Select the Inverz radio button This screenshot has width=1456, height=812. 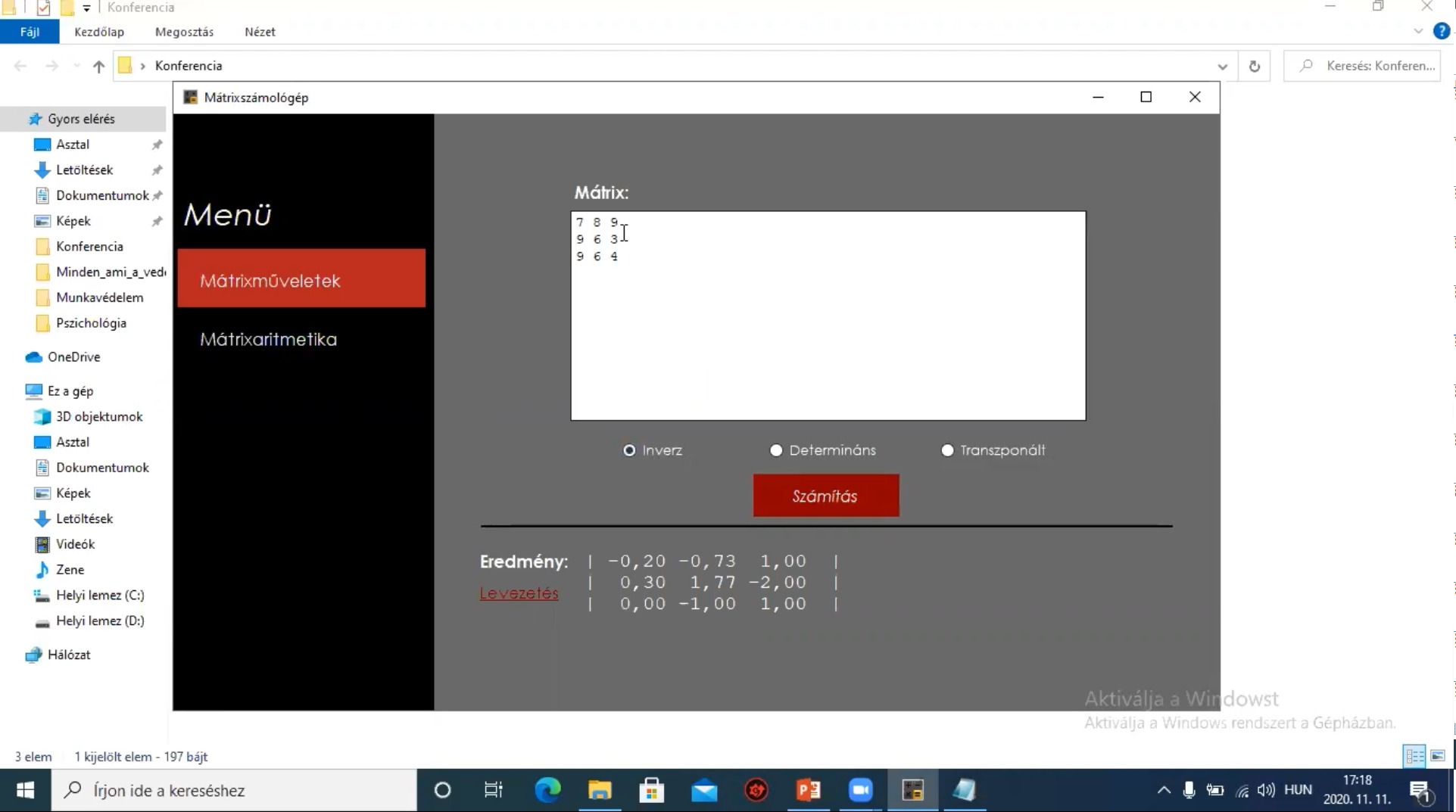tap(629, 450)
